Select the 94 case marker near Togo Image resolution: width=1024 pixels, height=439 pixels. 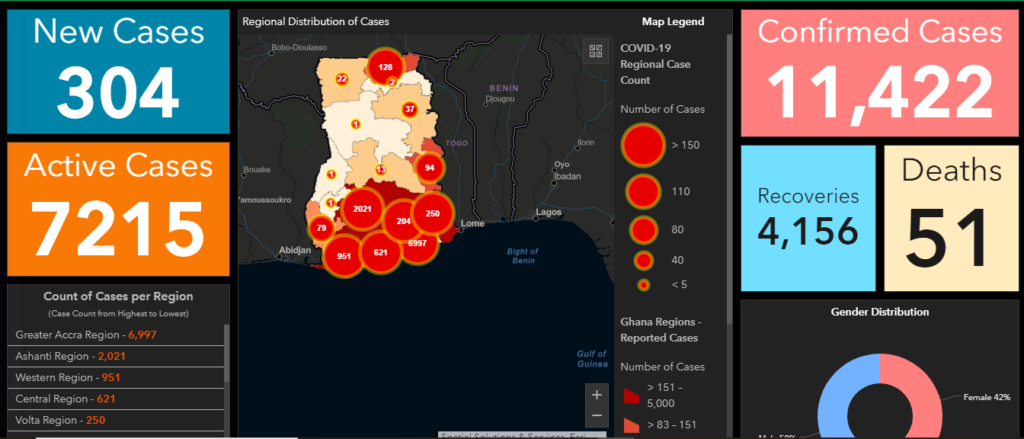click(429, 168)
